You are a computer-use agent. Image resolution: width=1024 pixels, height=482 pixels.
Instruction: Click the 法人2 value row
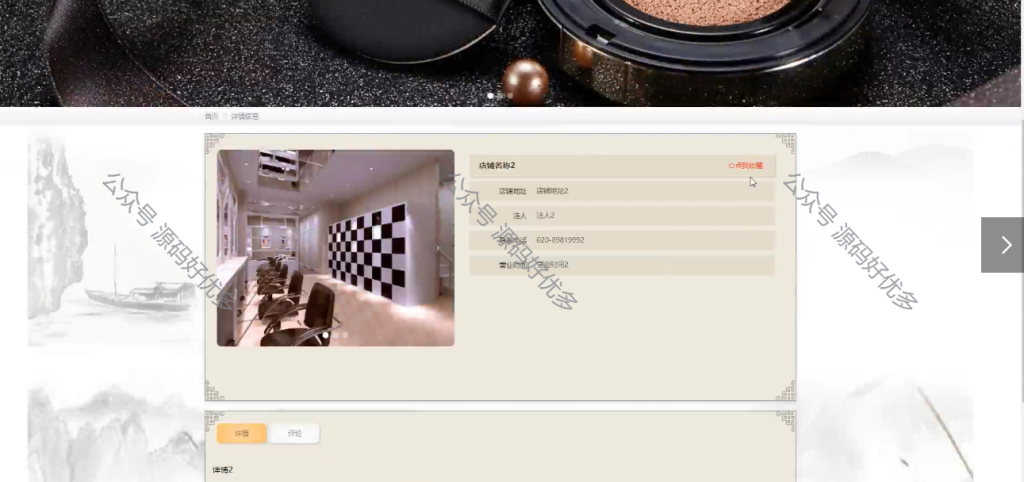(x=622, y=216)
